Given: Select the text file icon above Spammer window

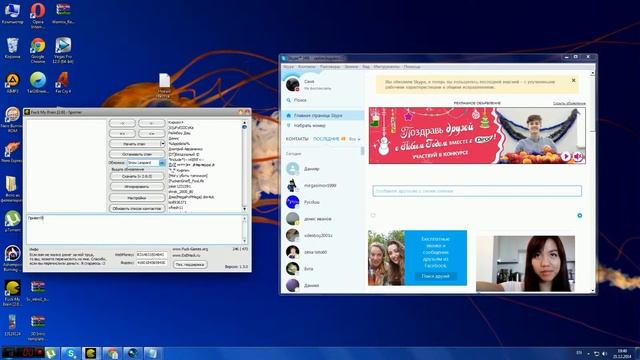Looking at the screenshot, I should (164, 85).
